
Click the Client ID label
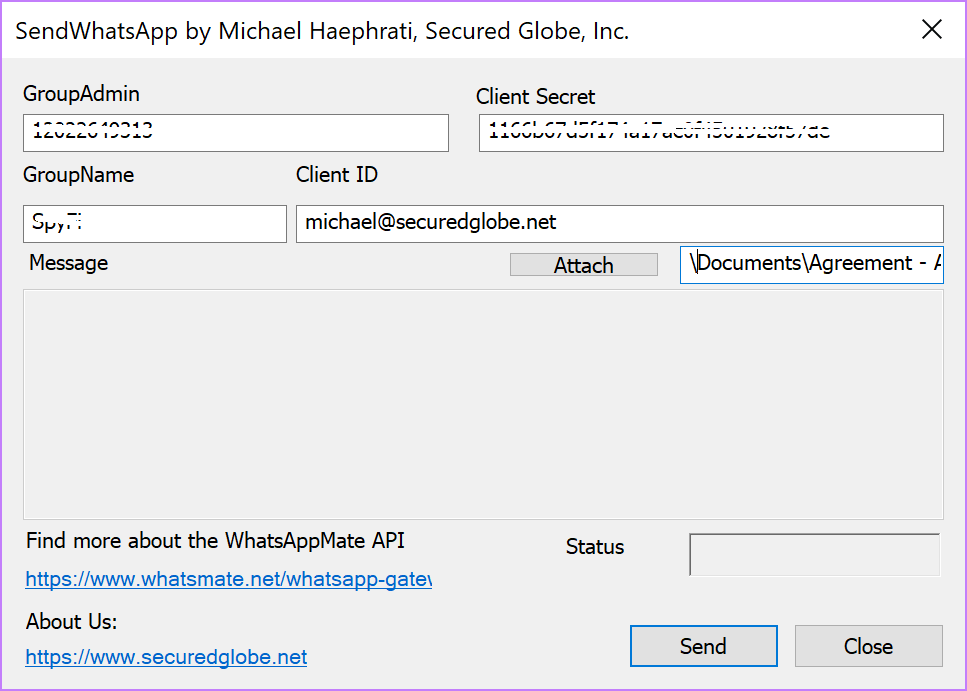(337, 175)
